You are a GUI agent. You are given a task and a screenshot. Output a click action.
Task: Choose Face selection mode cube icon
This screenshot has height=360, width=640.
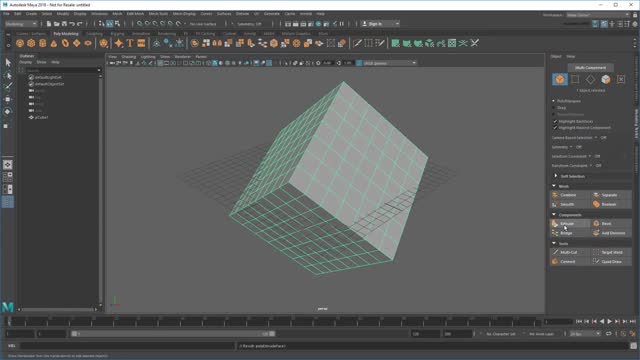click(606, 80)
